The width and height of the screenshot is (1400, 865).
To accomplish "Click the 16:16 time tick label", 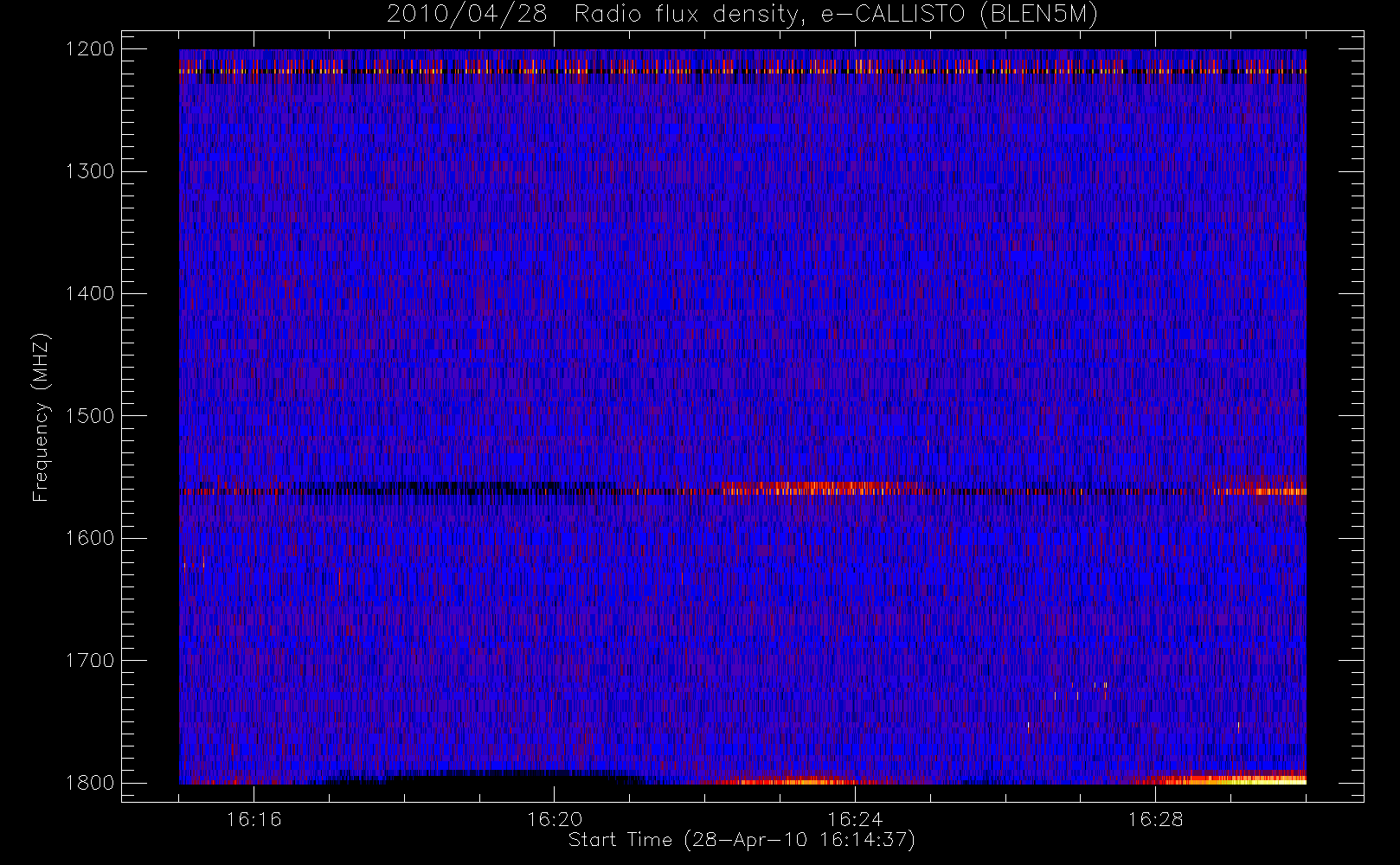I will (x=254, y=819).
